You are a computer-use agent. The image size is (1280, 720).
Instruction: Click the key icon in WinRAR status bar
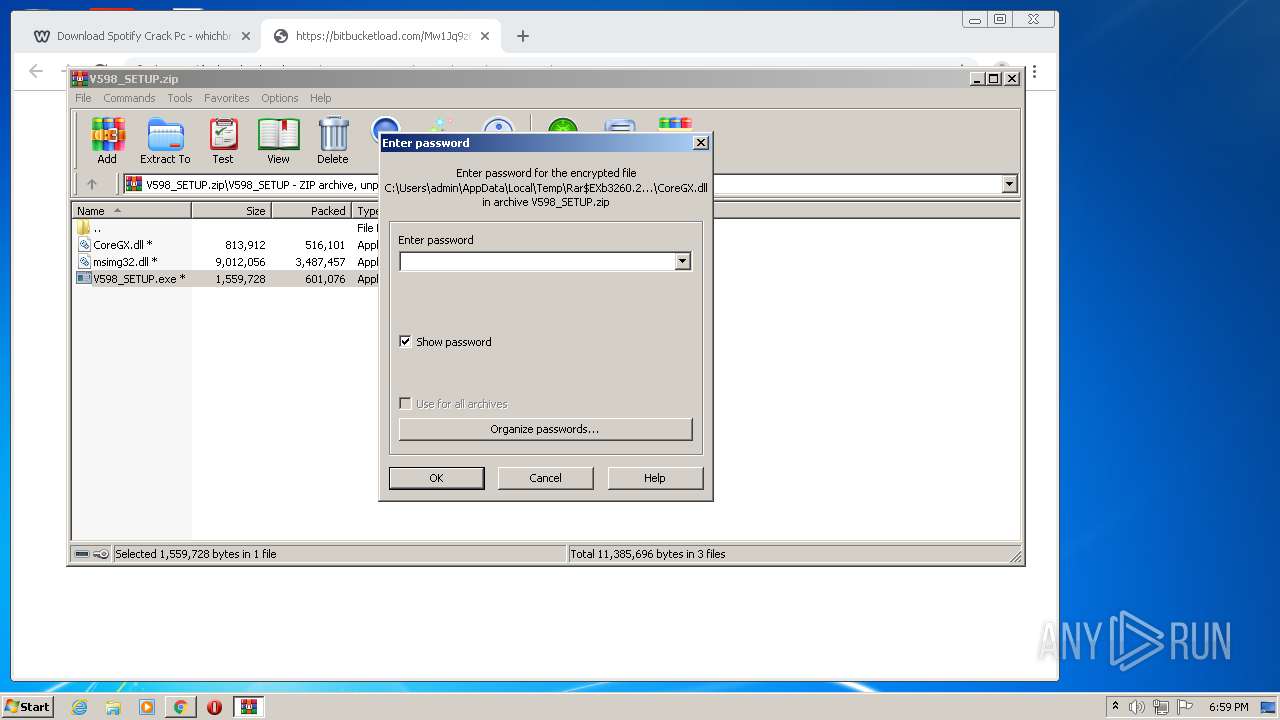[x=101, y=554]
